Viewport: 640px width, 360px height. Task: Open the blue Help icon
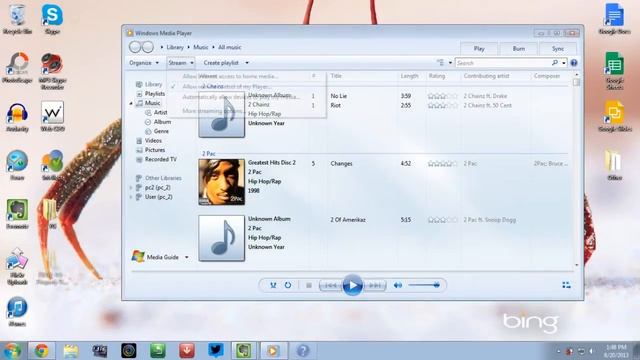click(x=574, y=63)
